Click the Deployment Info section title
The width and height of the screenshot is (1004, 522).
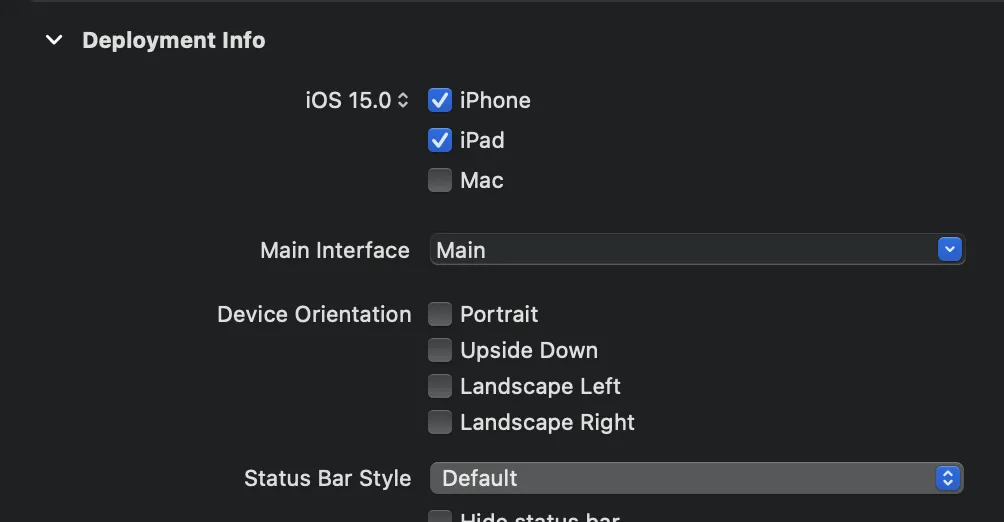click(x=174, y=41)
